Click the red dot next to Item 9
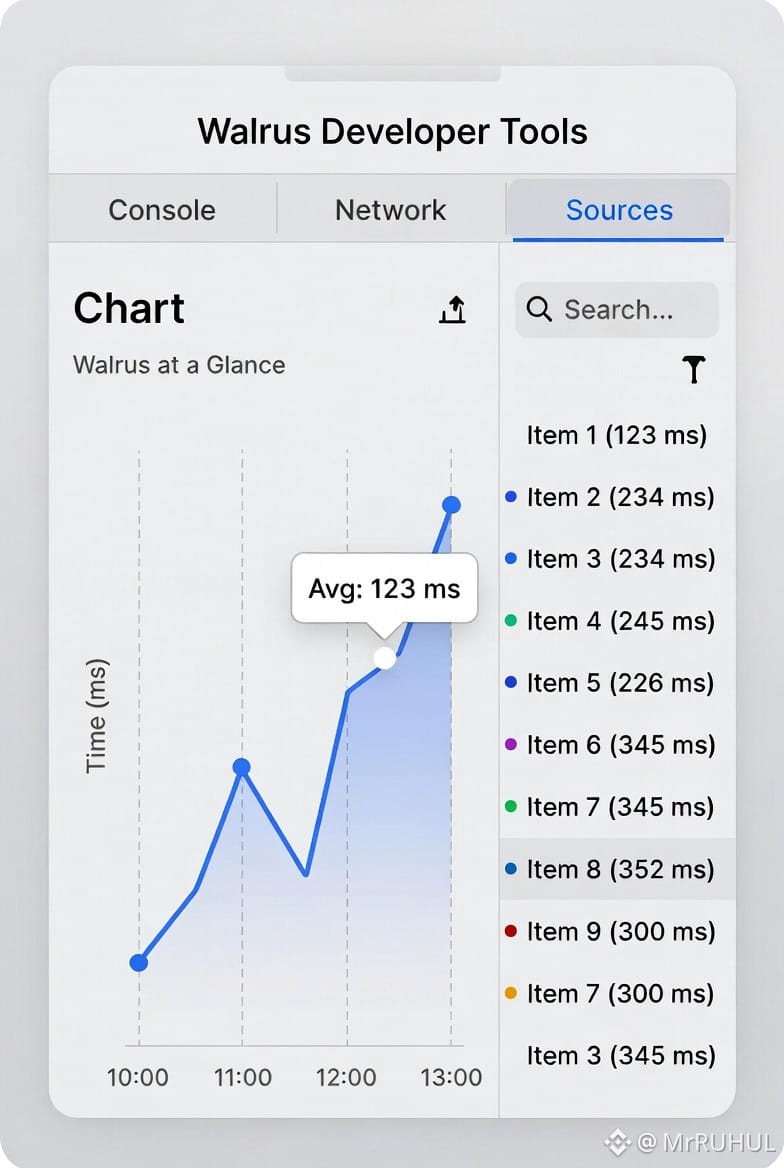 pyautogui.click(x=511, y=931)
